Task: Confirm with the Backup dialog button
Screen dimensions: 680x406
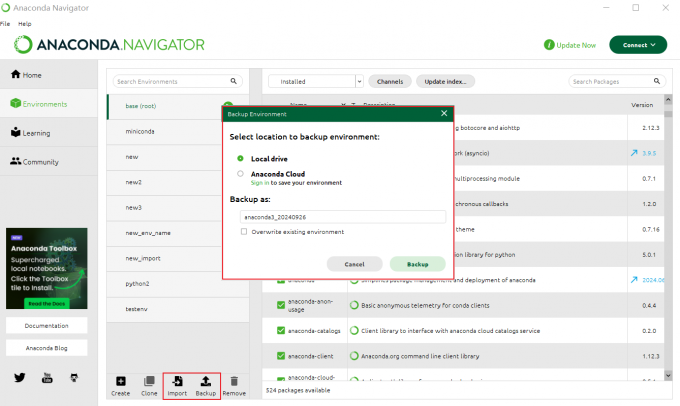Action: point(418,264)
